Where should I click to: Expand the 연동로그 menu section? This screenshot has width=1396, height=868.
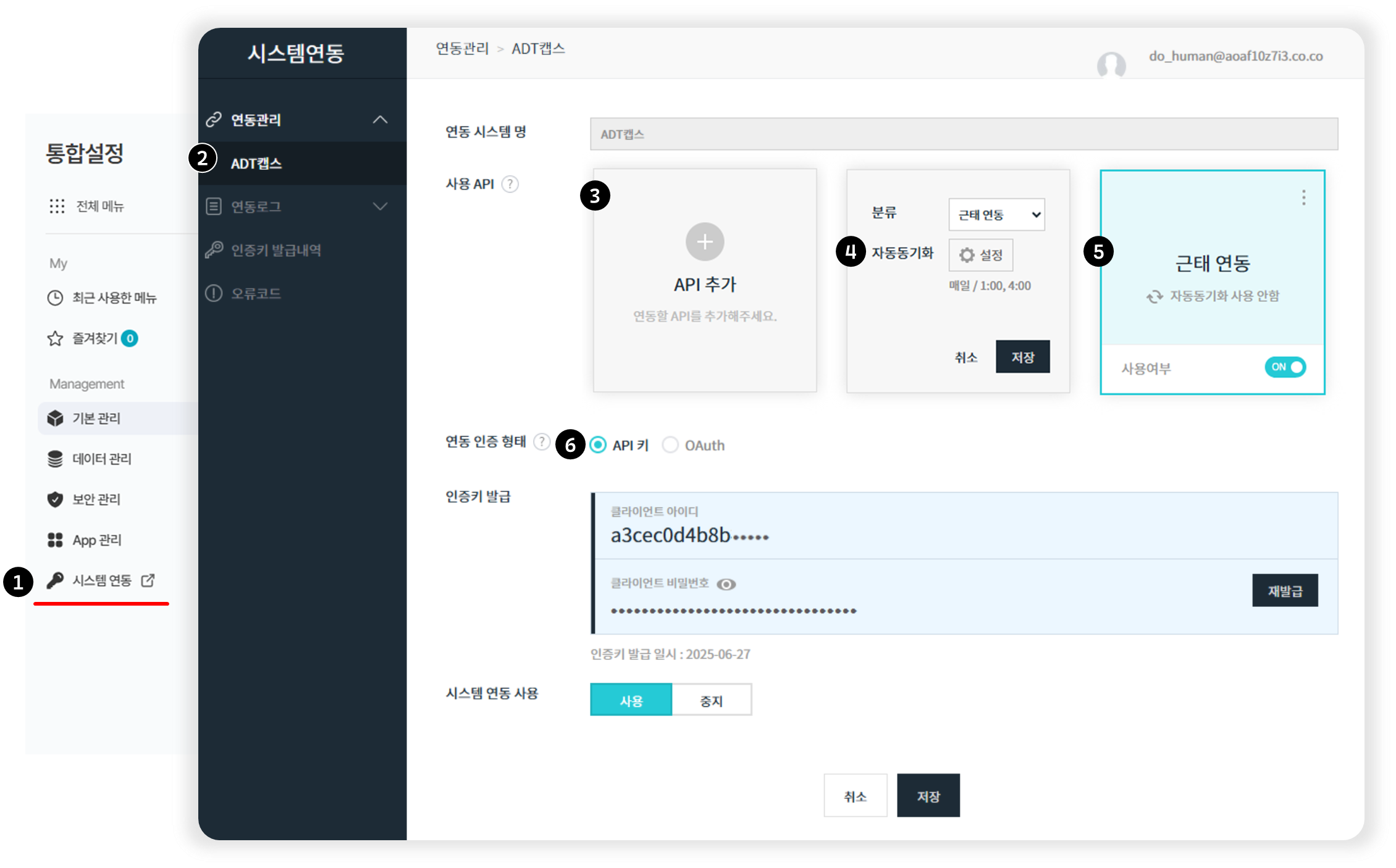(x=380, y=206)
